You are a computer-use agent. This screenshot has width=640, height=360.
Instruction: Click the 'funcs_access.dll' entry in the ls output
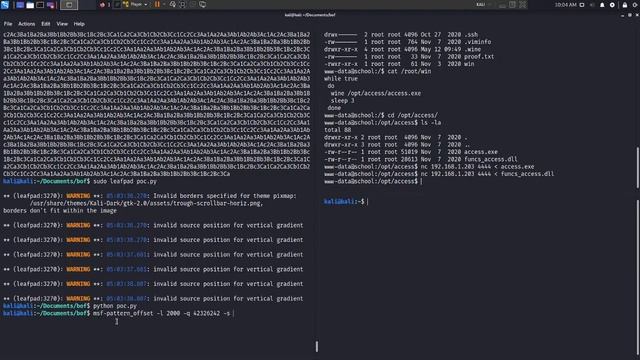[x=491, y=159]
